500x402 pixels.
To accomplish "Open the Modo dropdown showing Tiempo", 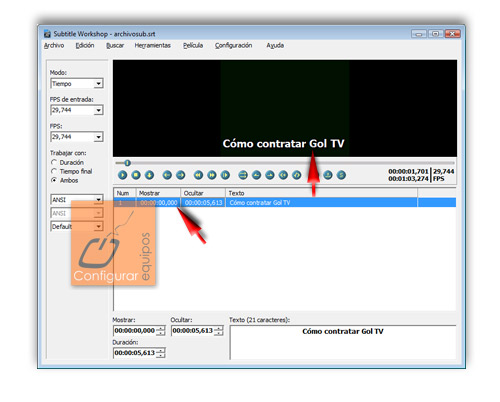I will pyautogui.click(x=77, y=83).
